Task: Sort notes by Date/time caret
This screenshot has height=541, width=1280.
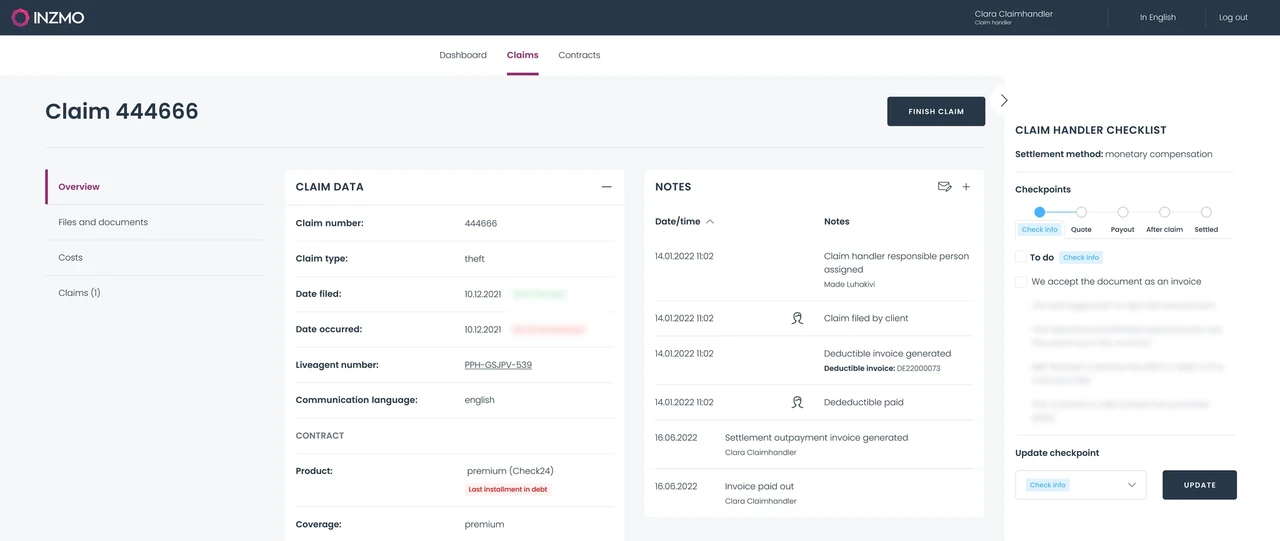Action: pos(710,222)
